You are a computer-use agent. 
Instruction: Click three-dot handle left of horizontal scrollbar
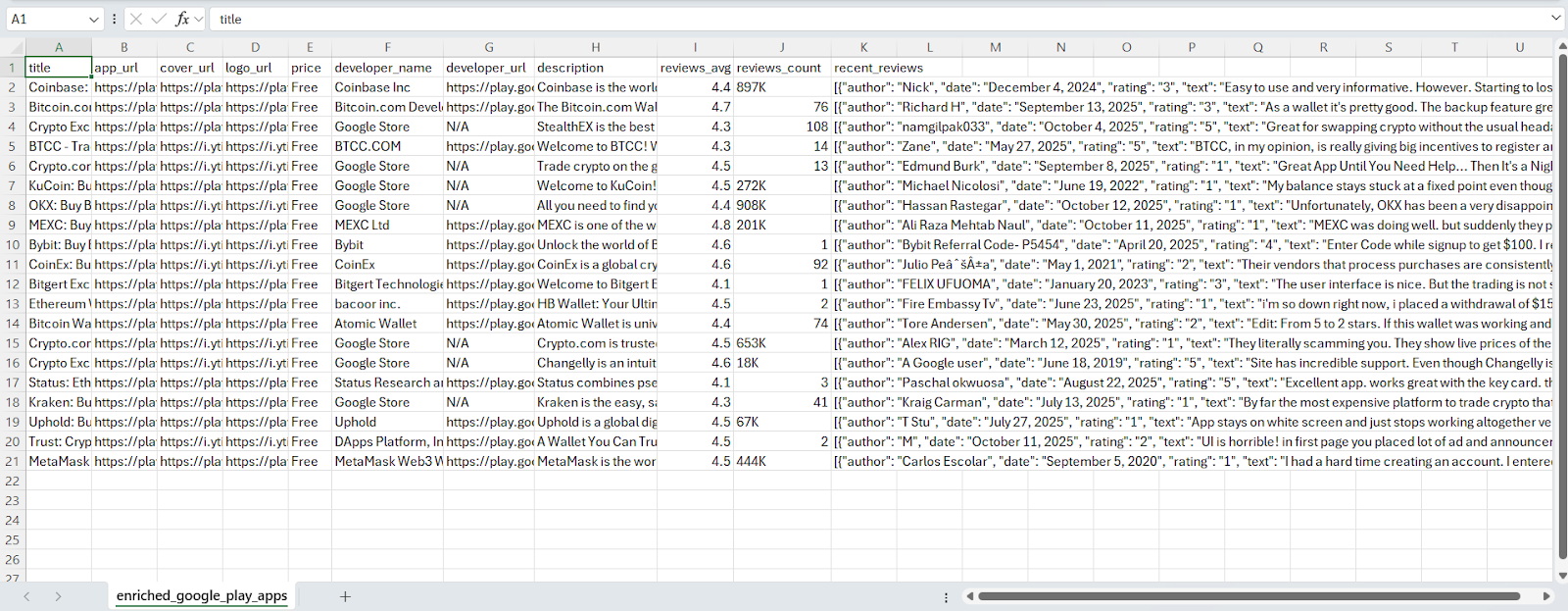(946, 596)
